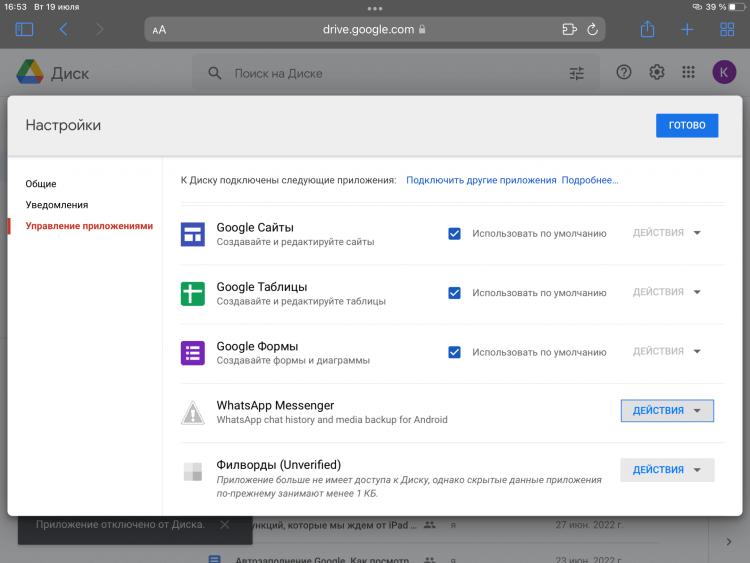The height and width of the screenshot is (563, 750).
Task: Click the Филворды (Unverified) title
Action: [278, 464]
